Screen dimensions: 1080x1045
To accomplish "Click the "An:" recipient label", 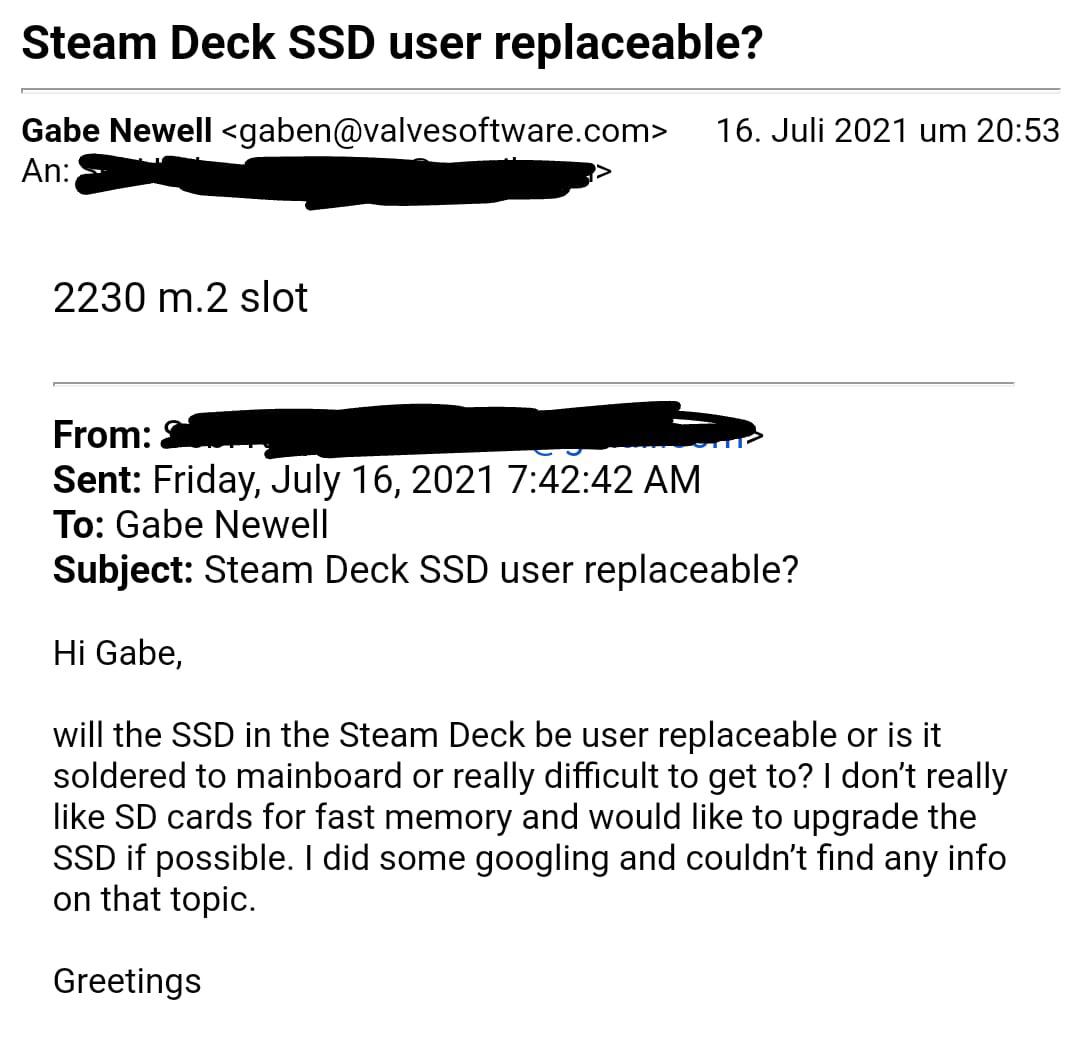I will [45, 171].
